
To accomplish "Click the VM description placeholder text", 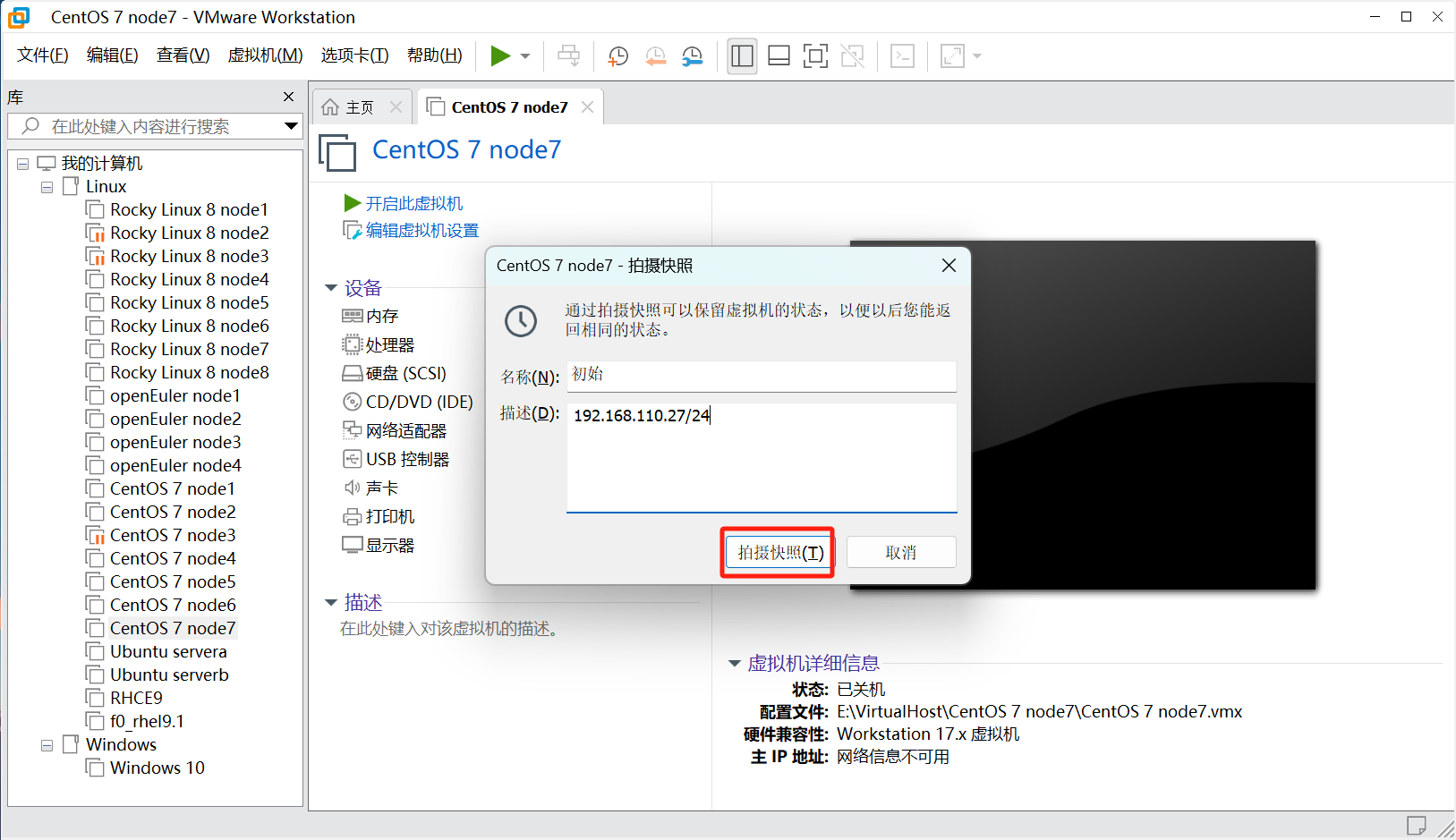I will [x=451, y=629].
